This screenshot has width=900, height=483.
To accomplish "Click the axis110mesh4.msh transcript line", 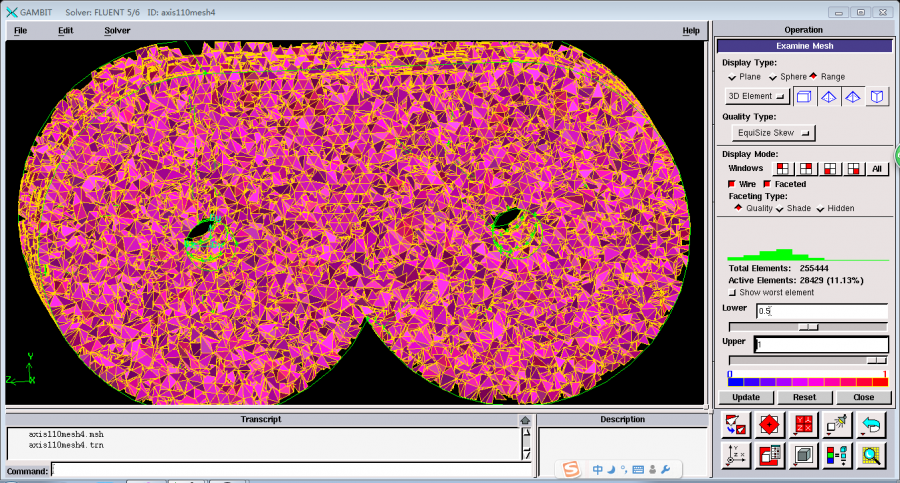I will [66, 435].
